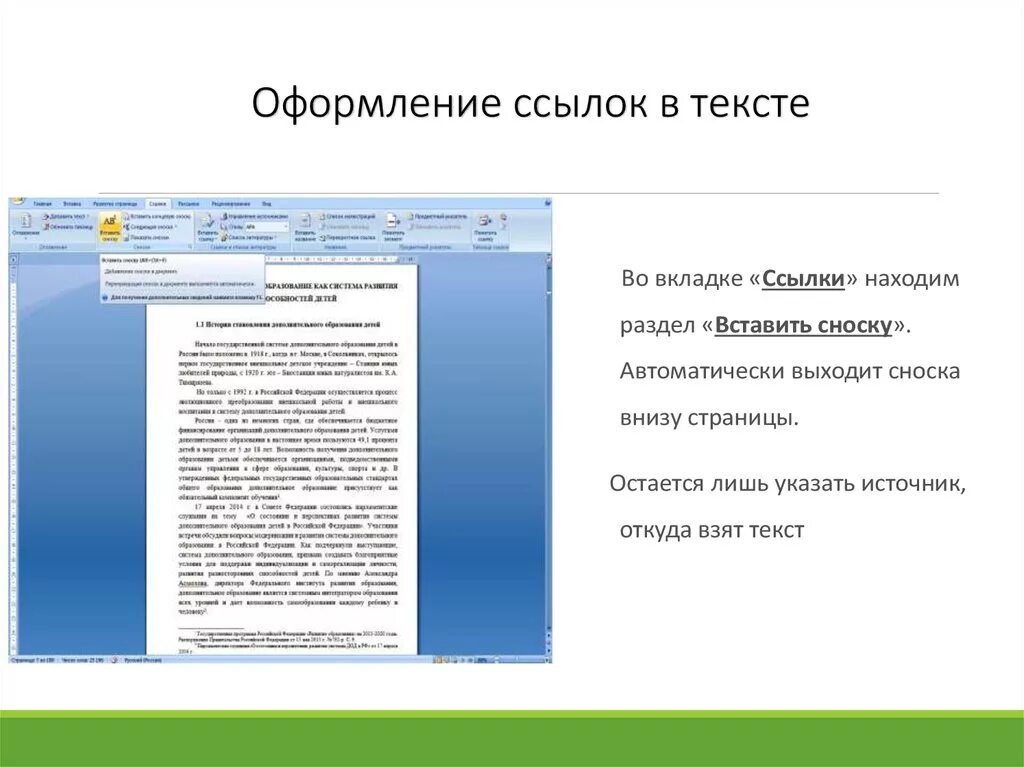
Task: Click the heading 1.1 История становления in document
Action: pyautogui.click(x=288, y=324)
